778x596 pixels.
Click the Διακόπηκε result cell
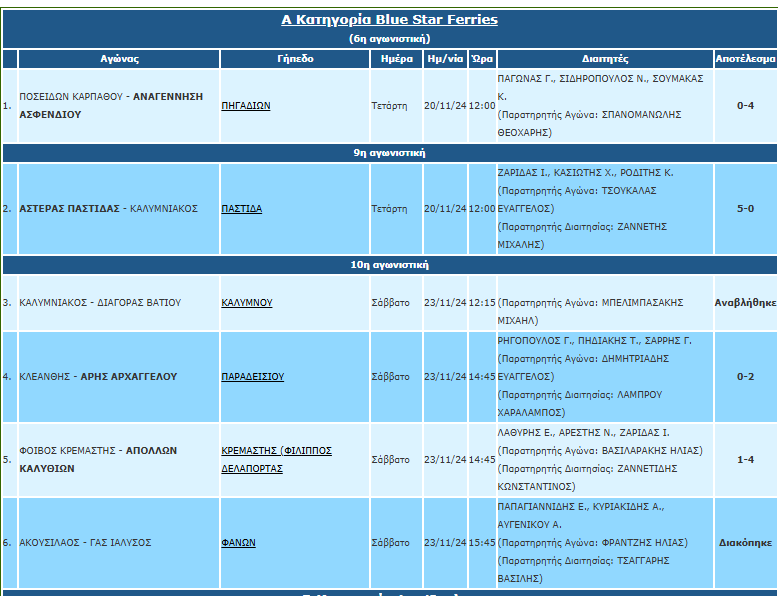[745, 543]
